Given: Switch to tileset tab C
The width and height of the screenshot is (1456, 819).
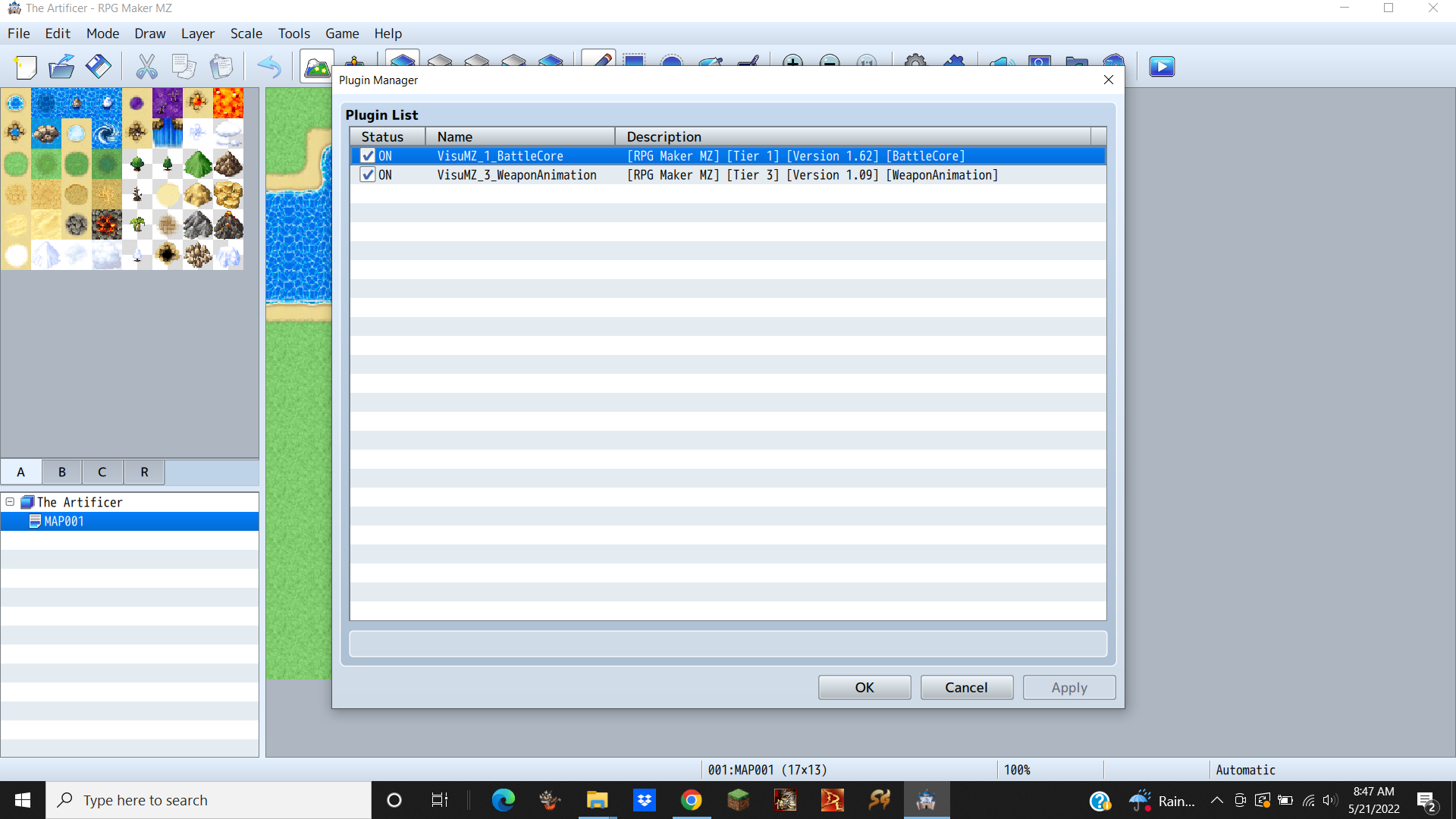Looking at the screenshot, I should 102,472.
